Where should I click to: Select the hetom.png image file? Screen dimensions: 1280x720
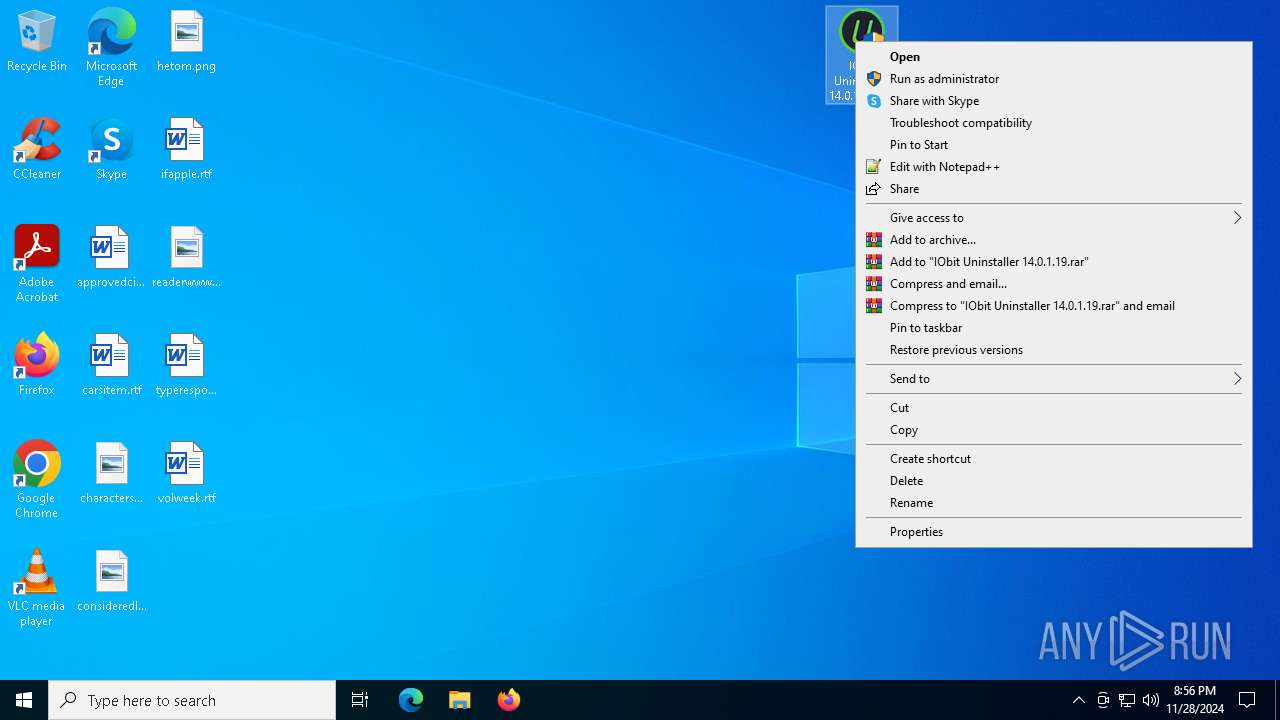click(x=186, y=42)
